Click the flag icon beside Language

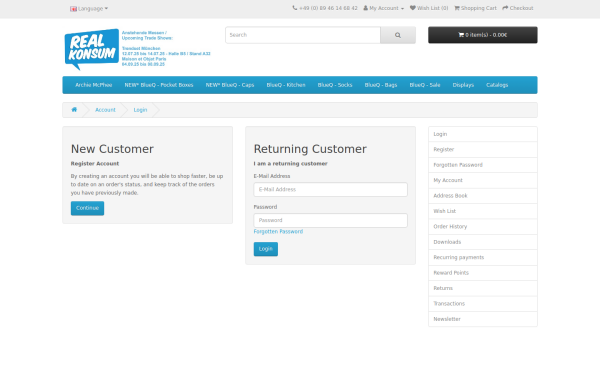tap(73, 9)
